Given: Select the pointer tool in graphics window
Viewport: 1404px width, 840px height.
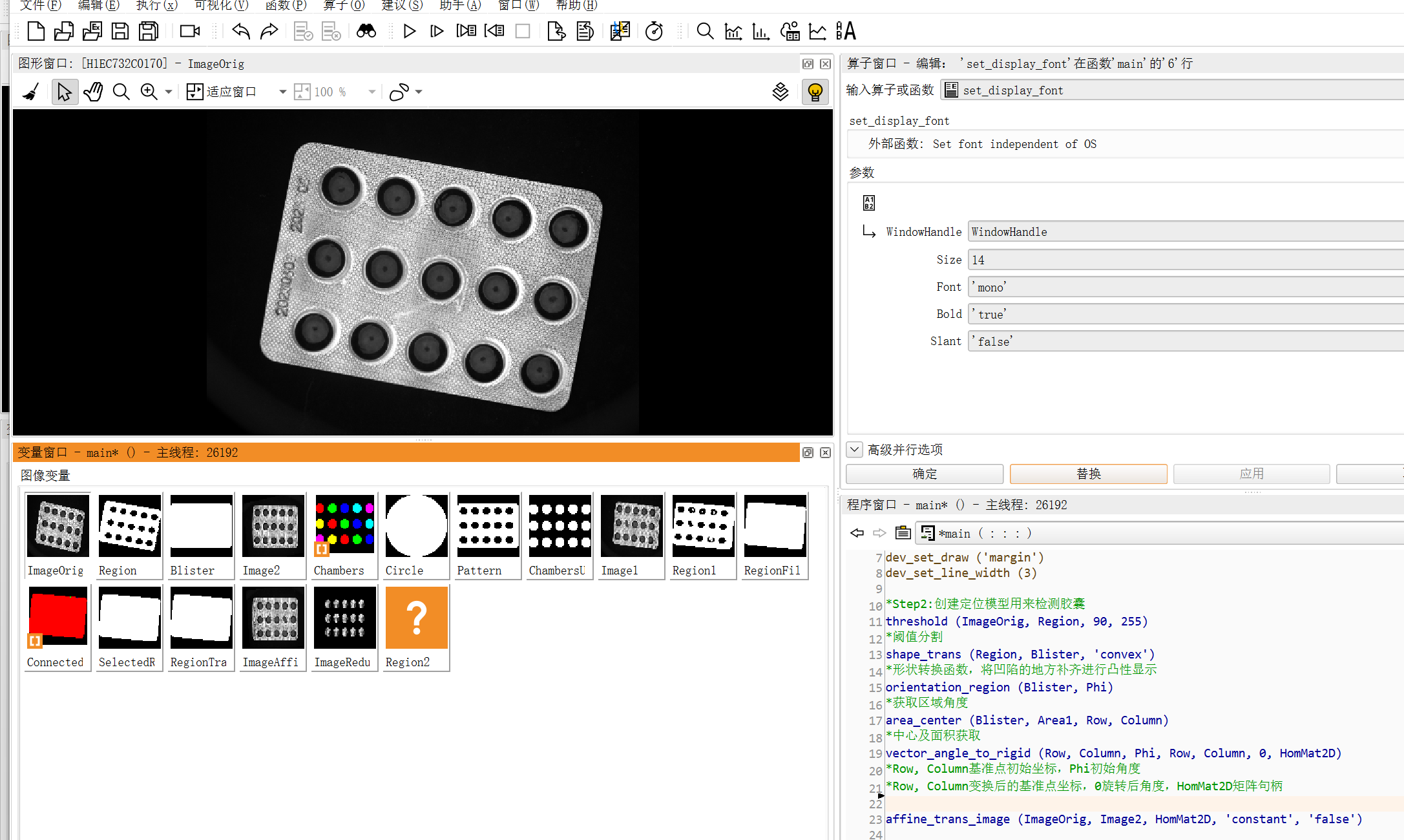Looking at the screenshot, I should [64, 92].
